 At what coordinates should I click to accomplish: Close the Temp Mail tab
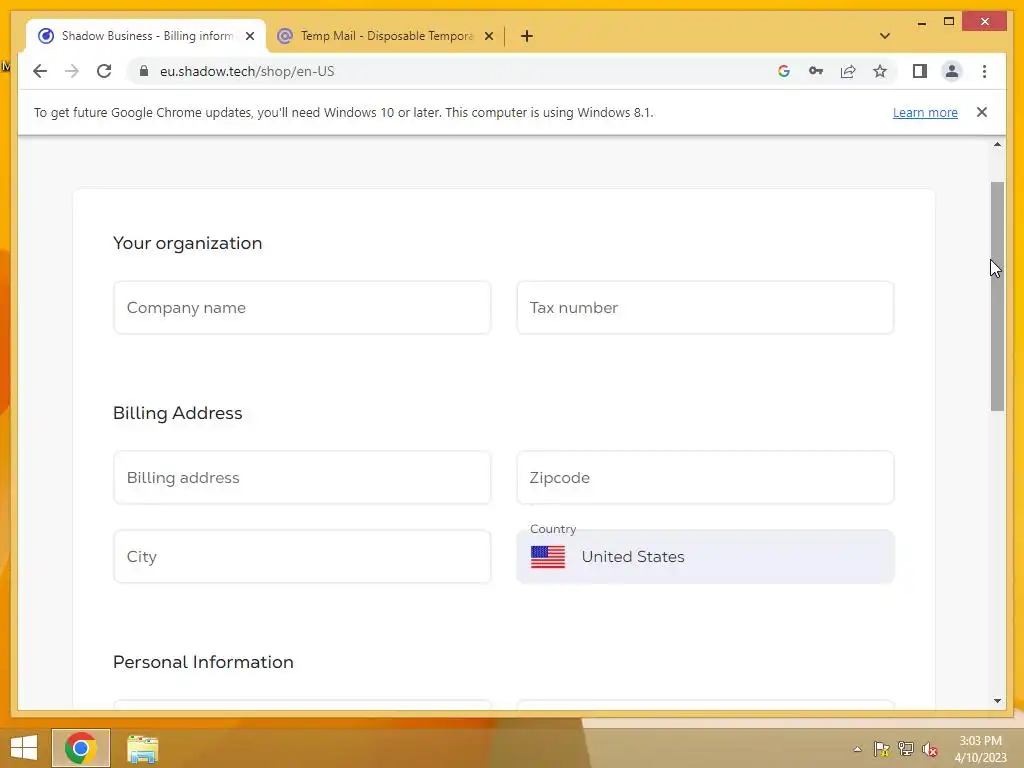click(x=488, y=36)
